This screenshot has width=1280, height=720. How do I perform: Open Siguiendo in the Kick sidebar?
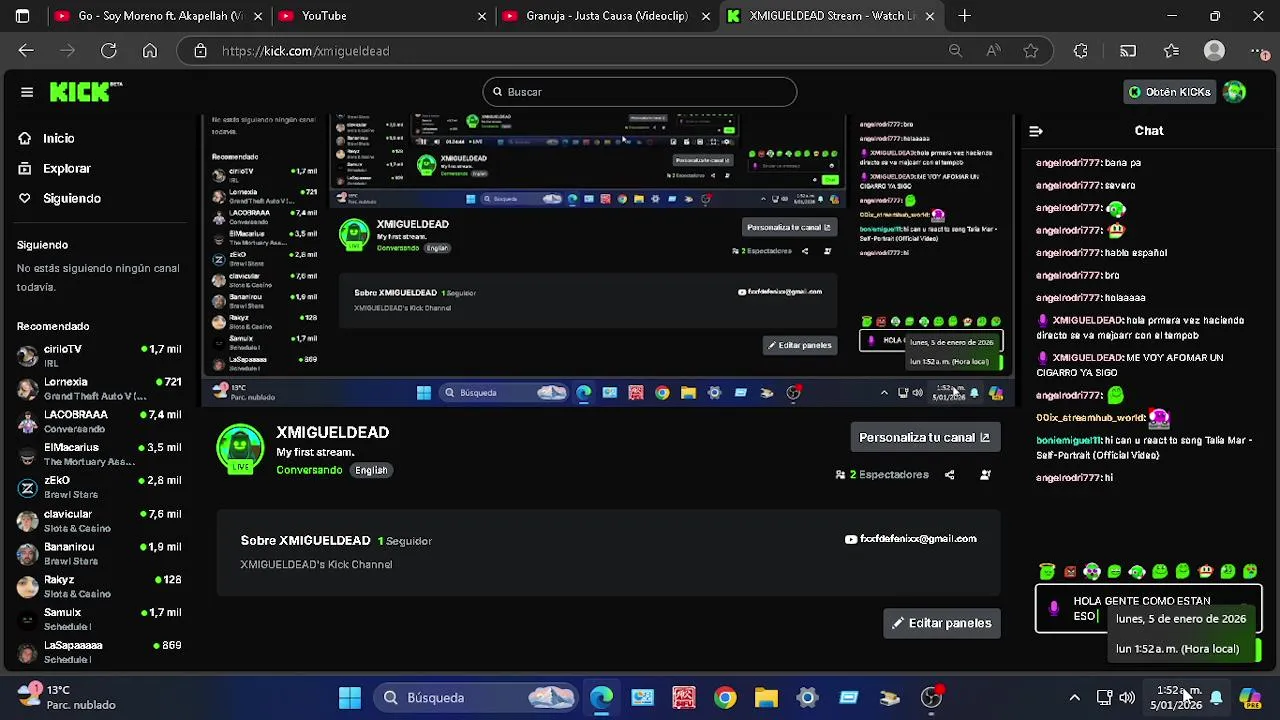coord(71,199)
